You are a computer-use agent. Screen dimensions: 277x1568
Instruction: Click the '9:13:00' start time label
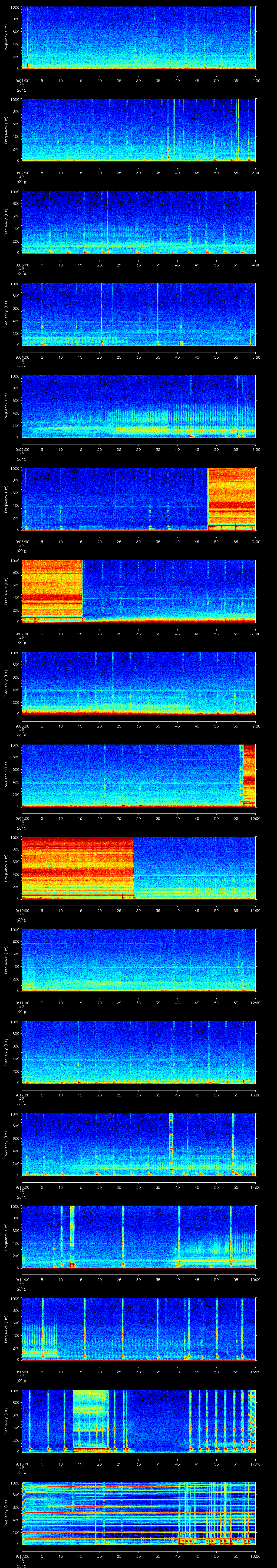coord(22,1187)
